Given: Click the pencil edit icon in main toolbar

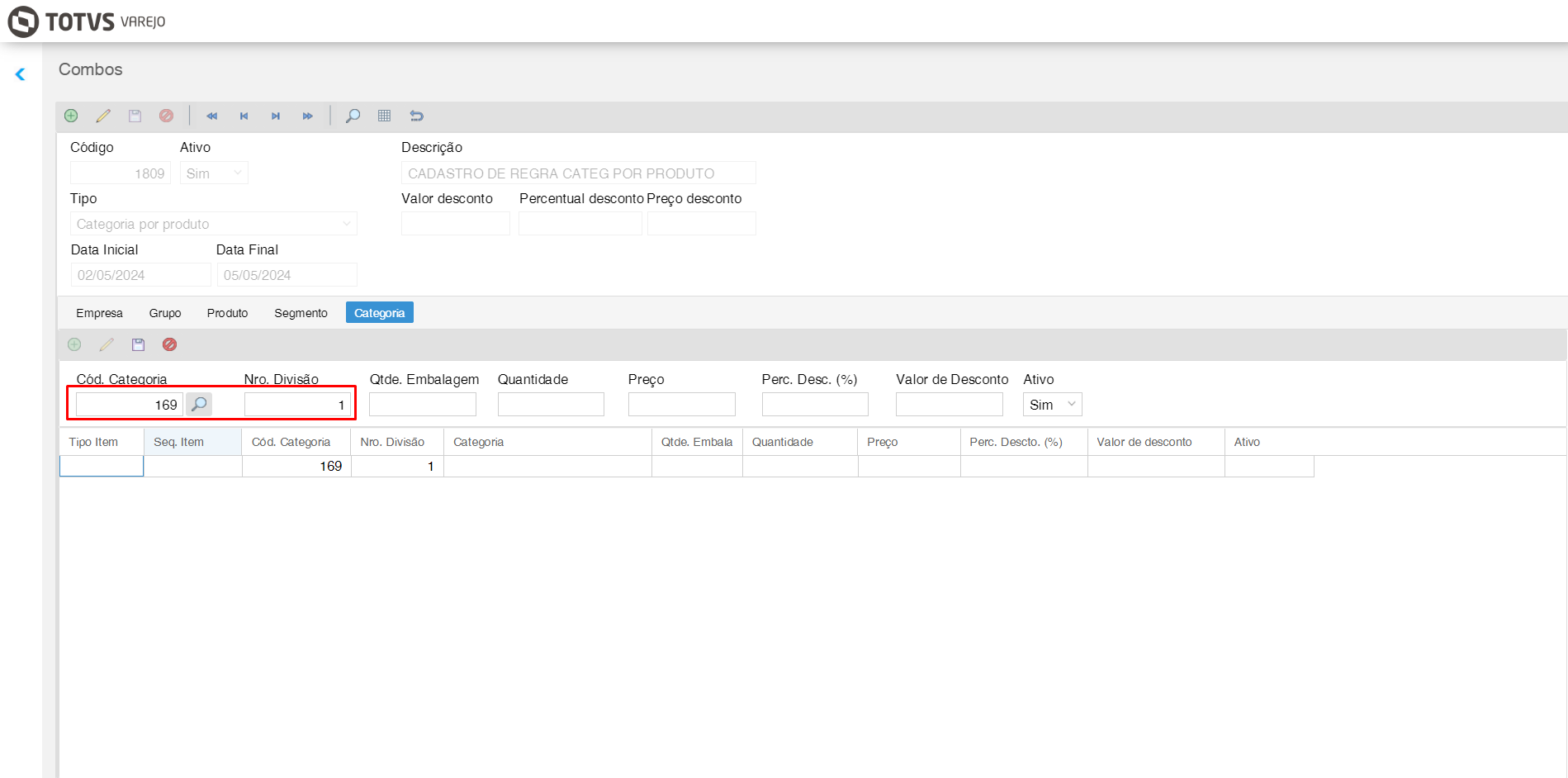Looking at the screenshot, I should [103, 116].
